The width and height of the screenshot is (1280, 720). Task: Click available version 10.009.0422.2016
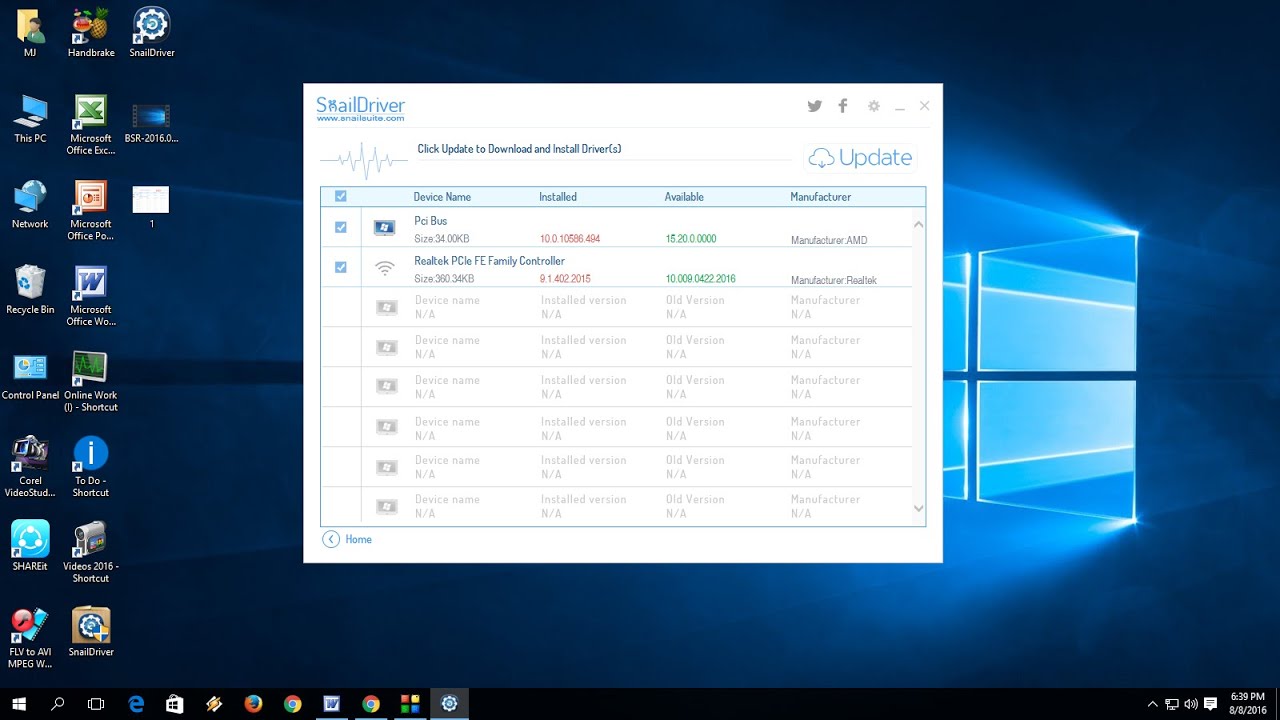[x=700, y=279]
